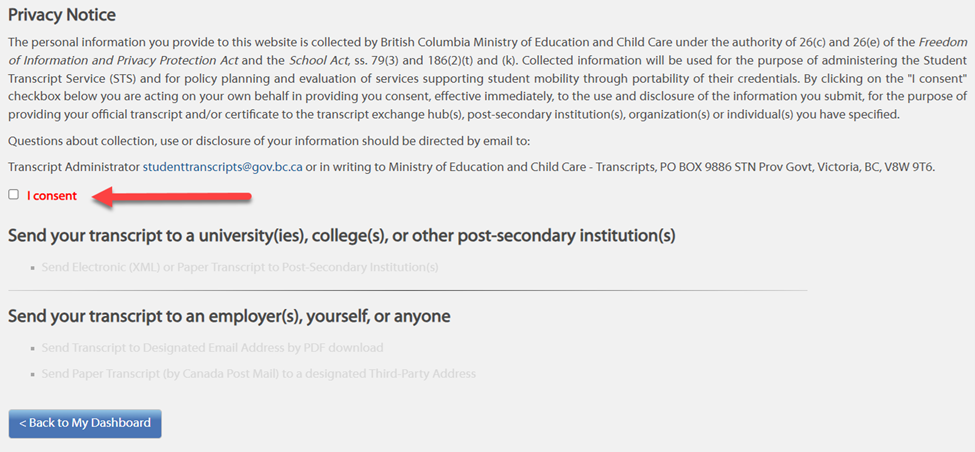This screenshot has height=452, width=975.
Task: Click the red "I consent" label
Action: click(x=52, y=196)
